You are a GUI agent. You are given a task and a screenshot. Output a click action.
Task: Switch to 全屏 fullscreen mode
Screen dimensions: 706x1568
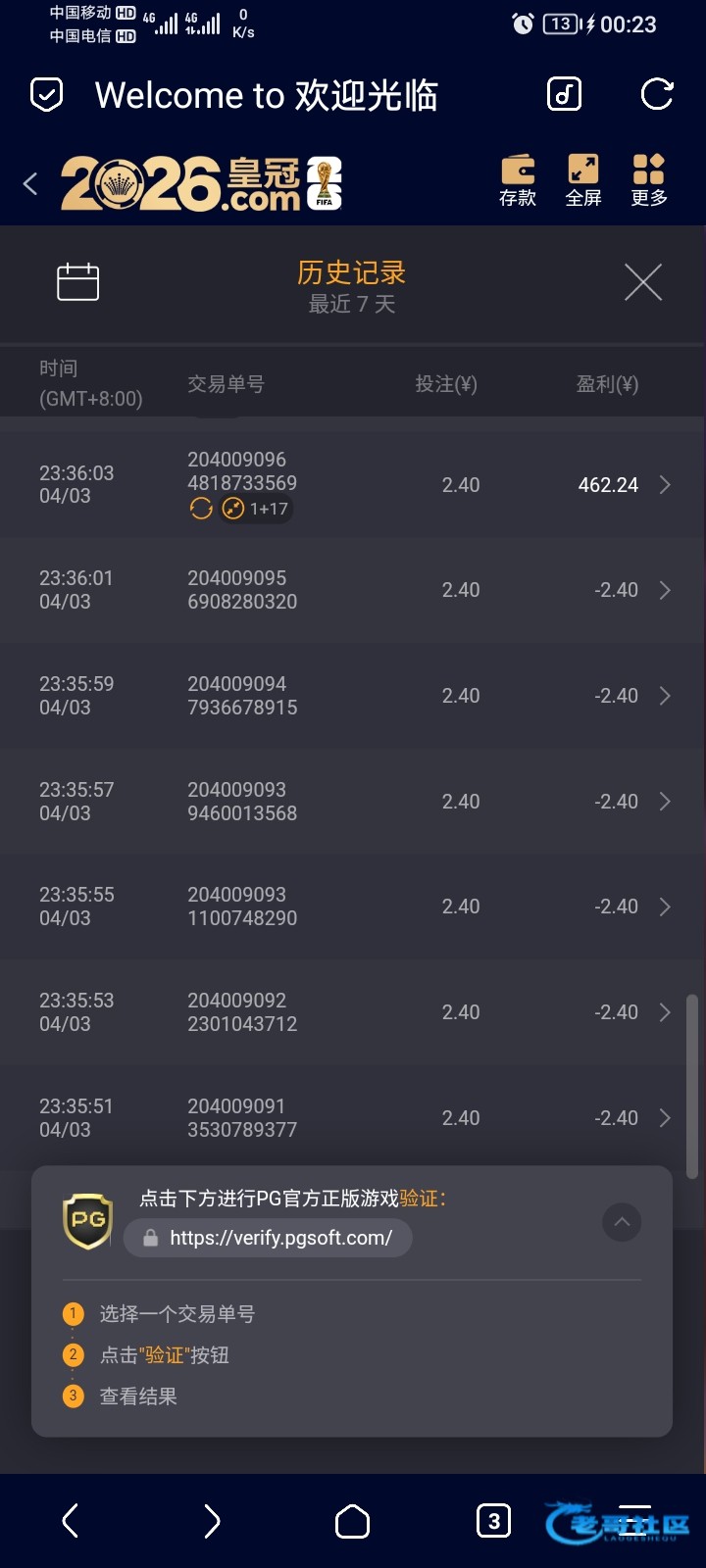coord(583,180)
